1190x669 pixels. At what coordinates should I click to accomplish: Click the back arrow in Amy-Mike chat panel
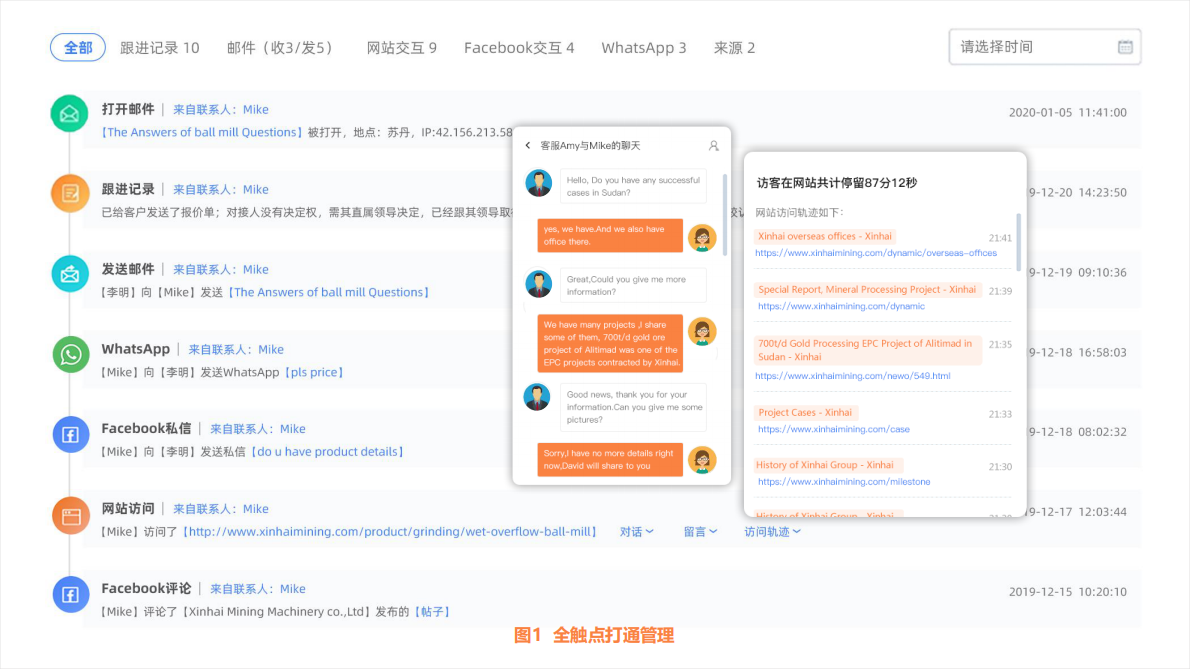tap(527, 146)
